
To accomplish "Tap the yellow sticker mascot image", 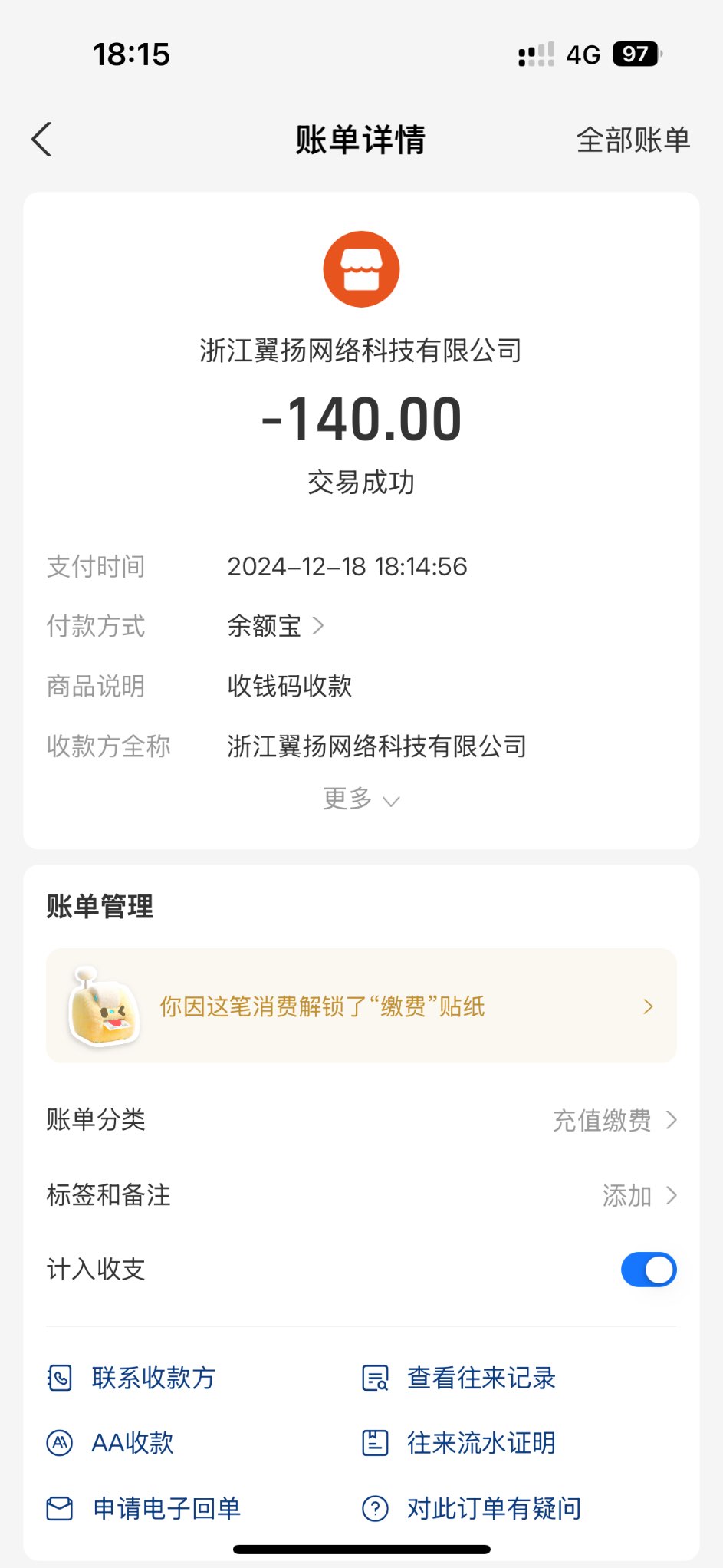I will 104,1006.
